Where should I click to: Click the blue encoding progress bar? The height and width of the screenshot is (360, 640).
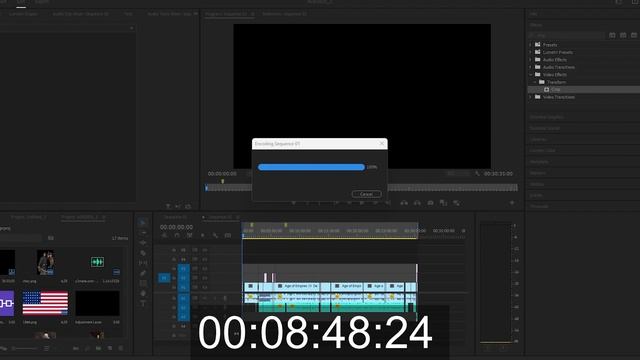coord(311,167)
